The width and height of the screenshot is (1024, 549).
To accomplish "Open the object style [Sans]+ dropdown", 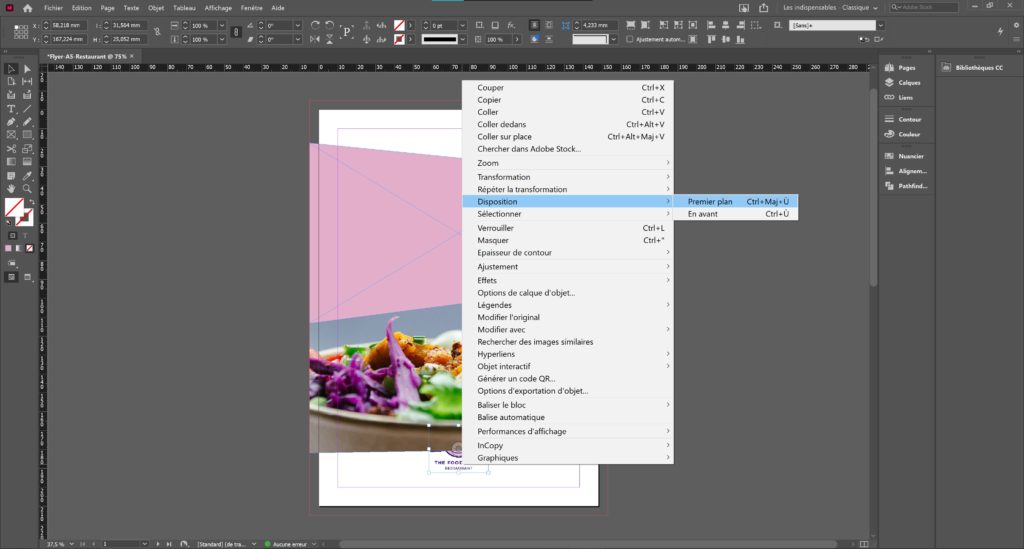I will pyautogui.click(x=880, y=25).
